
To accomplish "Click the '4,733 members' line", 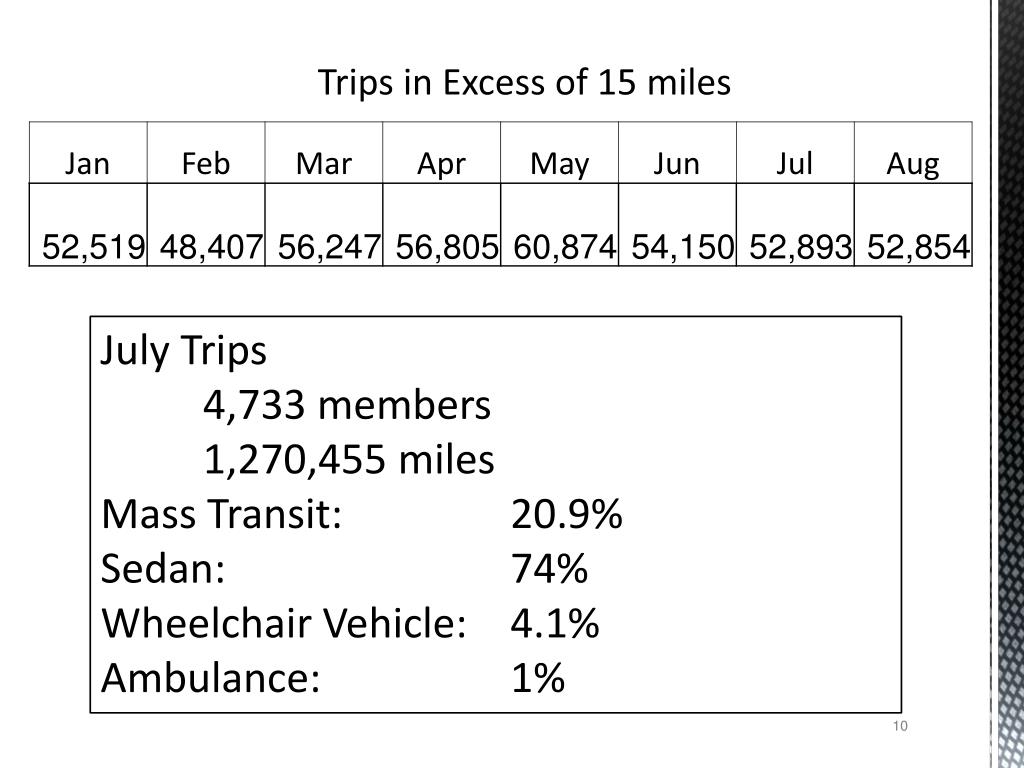I will pos(347,405).
